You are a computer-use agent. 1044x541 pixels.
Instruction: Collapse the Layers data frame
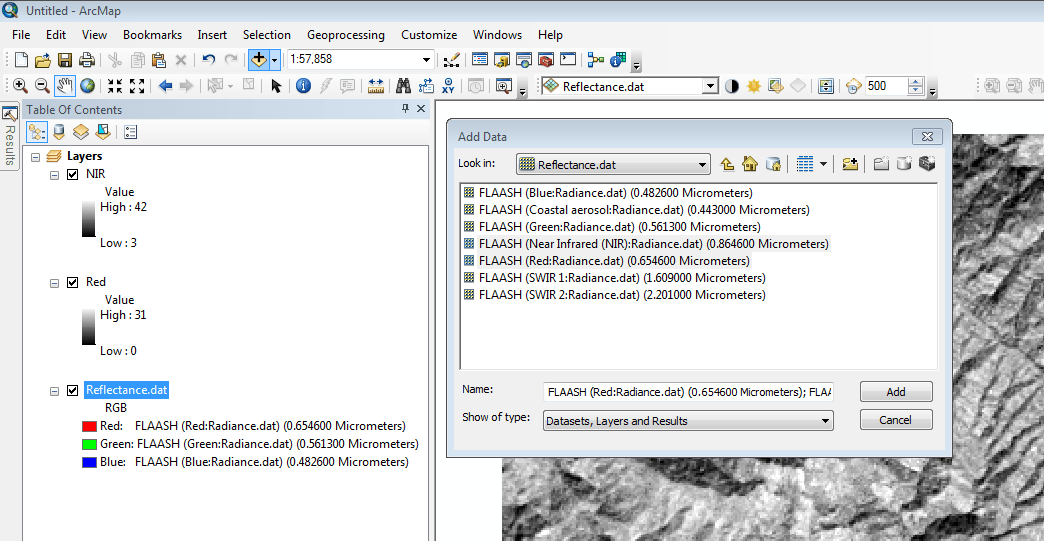pos(35,157)
